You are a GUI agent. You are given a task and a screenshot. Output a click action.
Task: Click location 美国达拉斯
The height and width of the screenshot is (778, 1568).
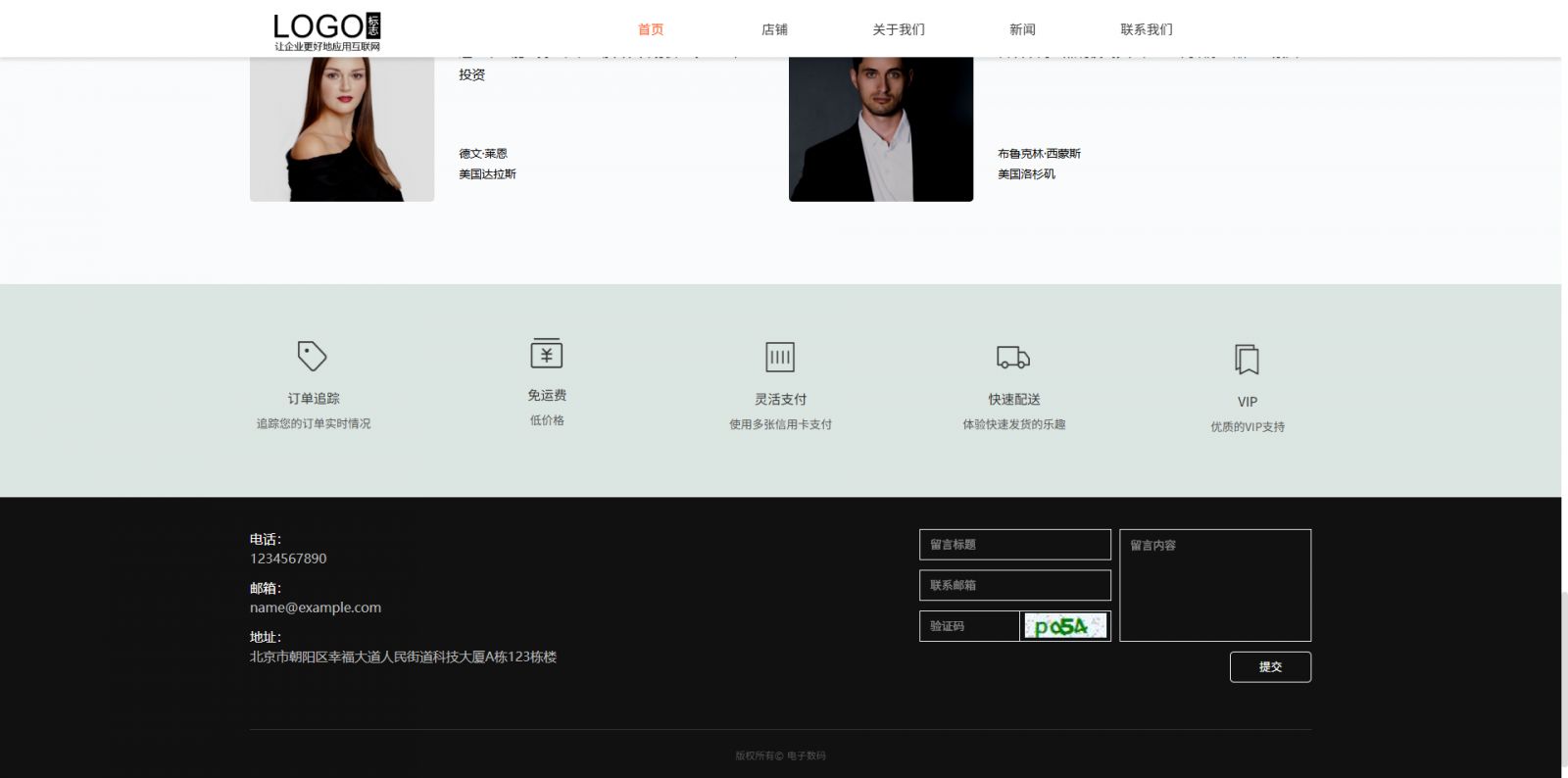pyautogui.click(x=487, y=174)
